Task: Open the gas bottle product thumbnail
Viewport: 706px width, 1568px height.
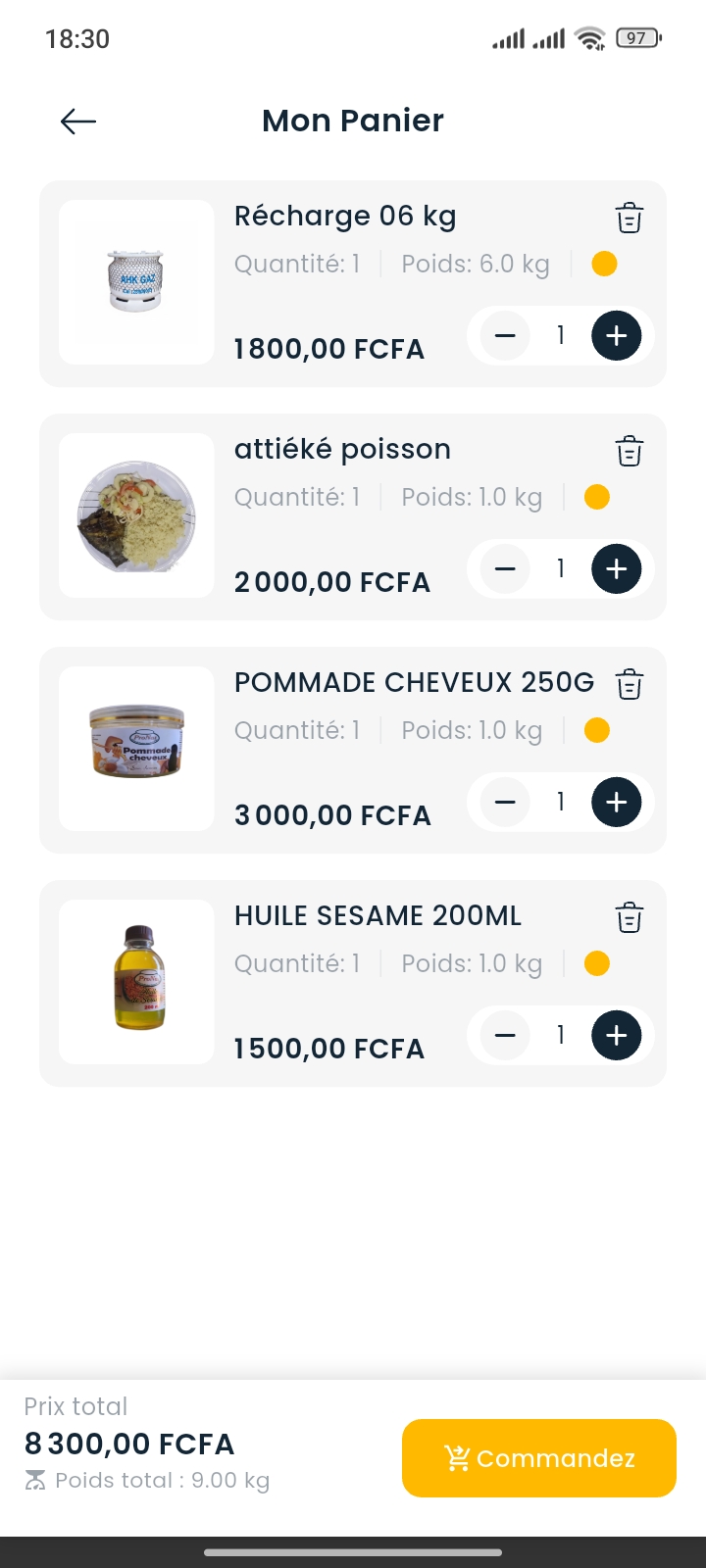Action: (x=136, y=282)
